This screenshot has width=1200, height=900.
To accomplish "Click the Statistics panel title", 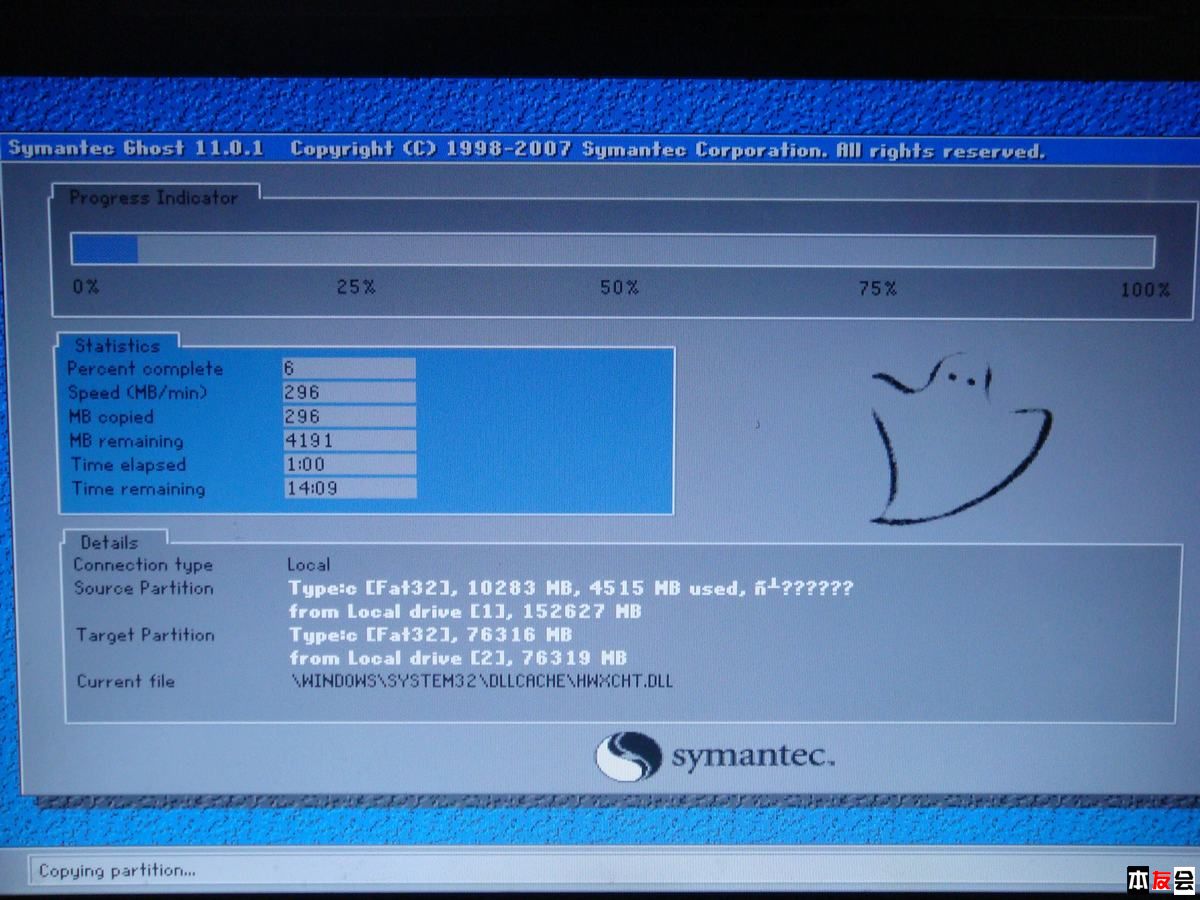I will click(117, 346).
